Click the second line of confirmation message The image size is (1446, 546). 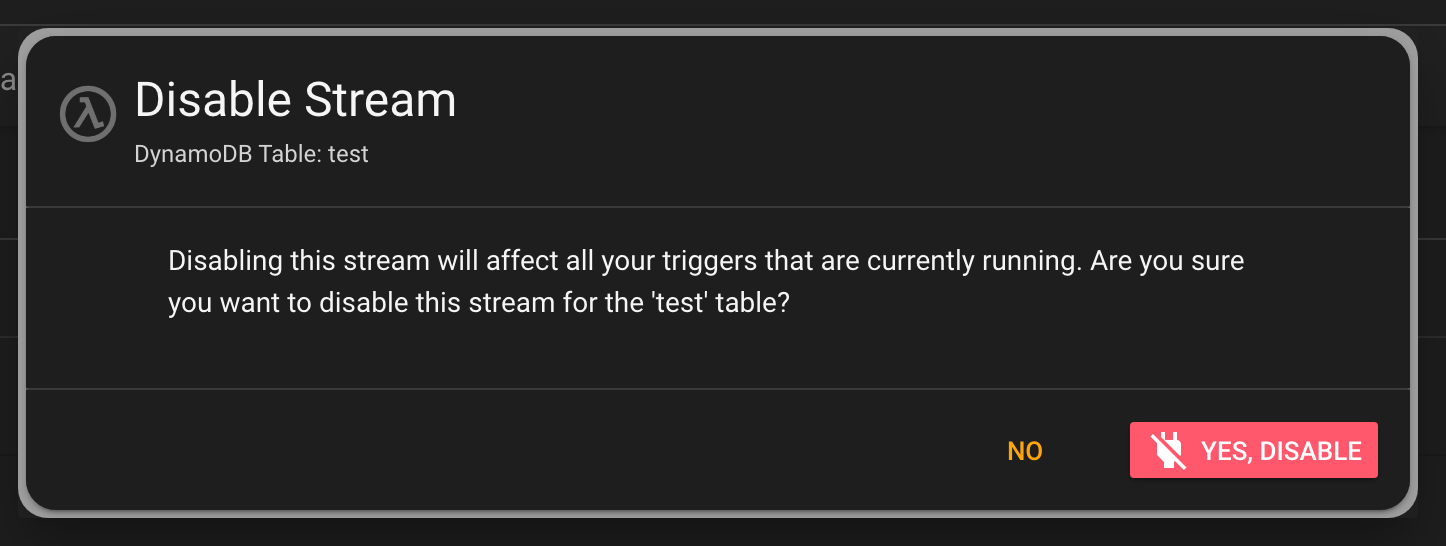tap(479, 303)
